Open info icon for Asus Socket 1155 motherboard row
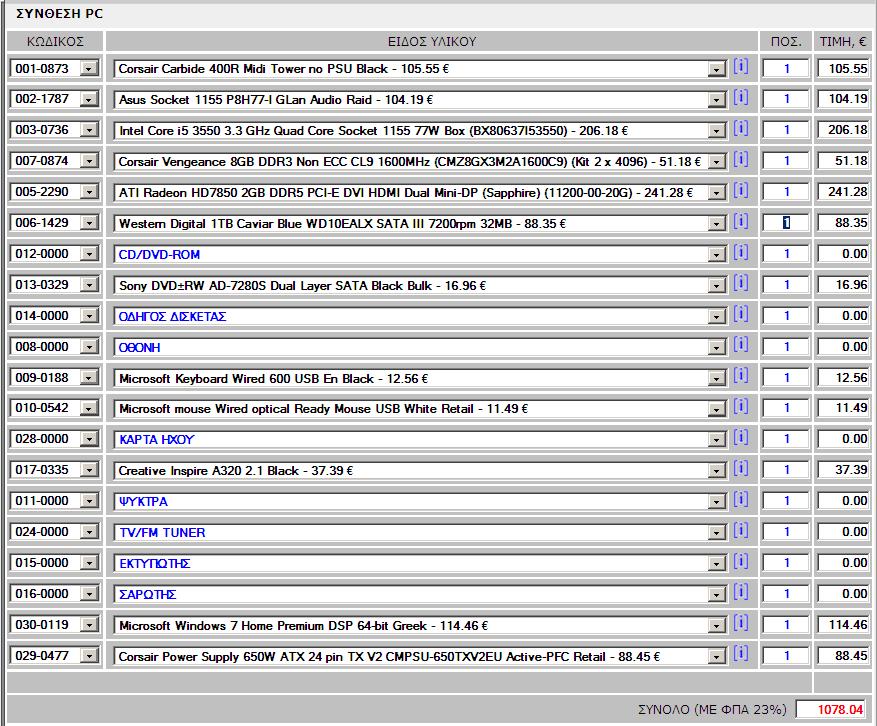Viewport: 877px width, 726px height. 741,98
